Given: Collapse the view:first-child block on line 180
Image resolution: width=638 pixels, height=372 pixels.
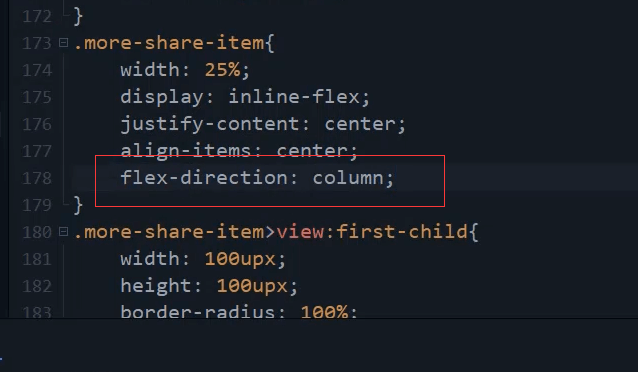Looking at the screenshot, I should pyautogui.click(x=63, y=232).
